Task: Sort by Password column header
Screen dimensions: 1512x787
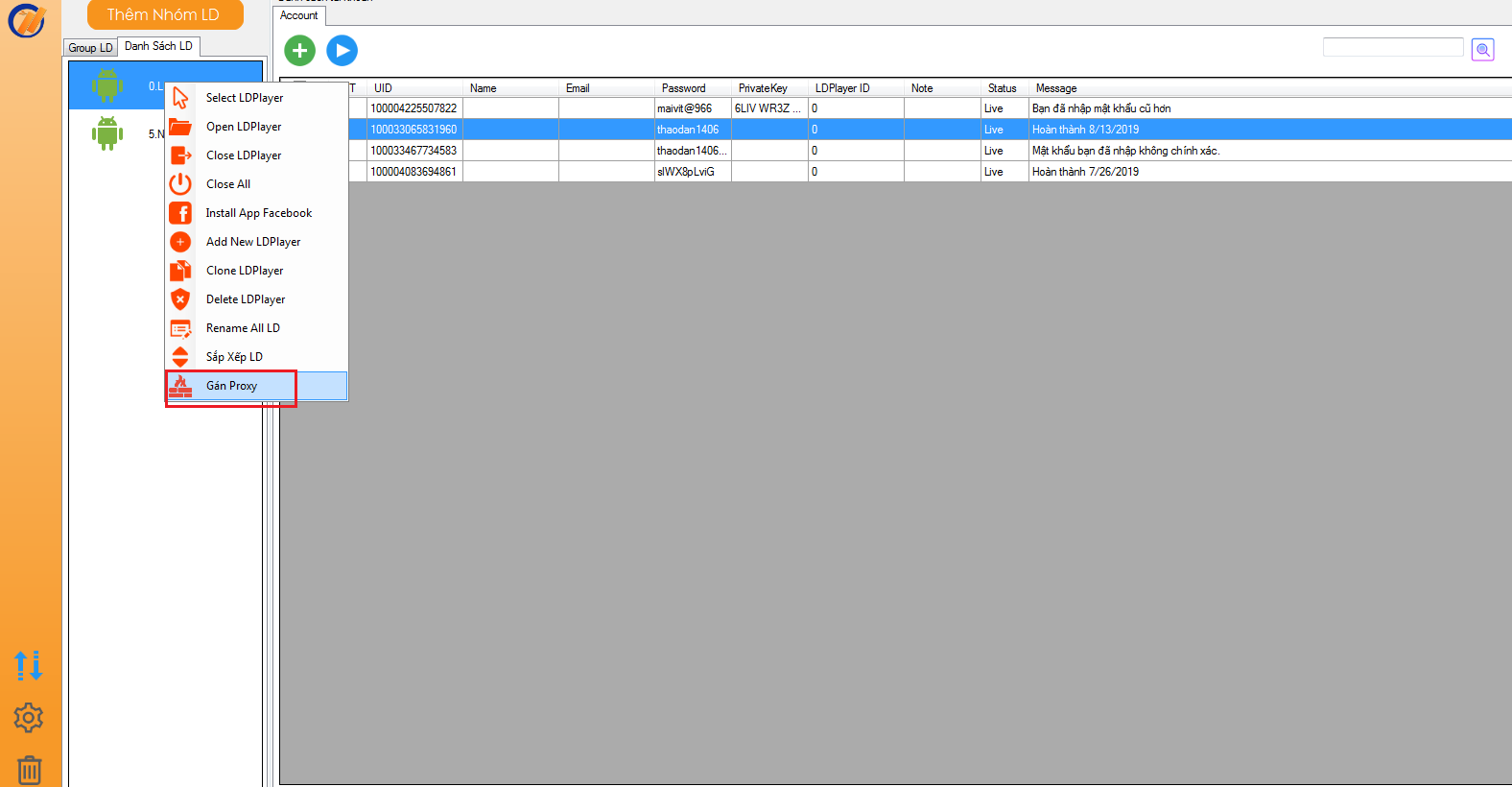Action: [693, 88]
